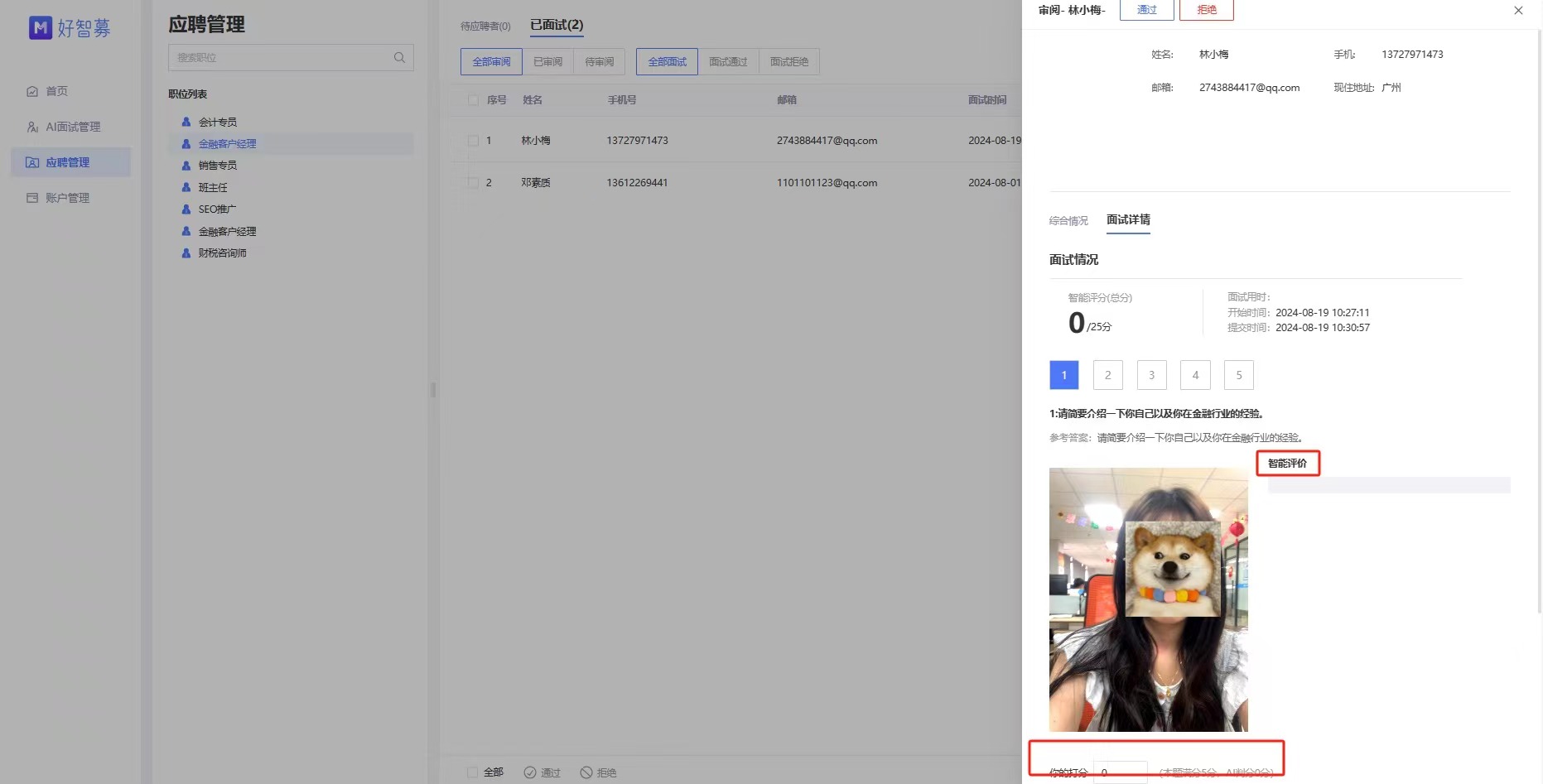Open 账户管理 sidebar icon
The image size is (1543, 784).
point(32,198)
